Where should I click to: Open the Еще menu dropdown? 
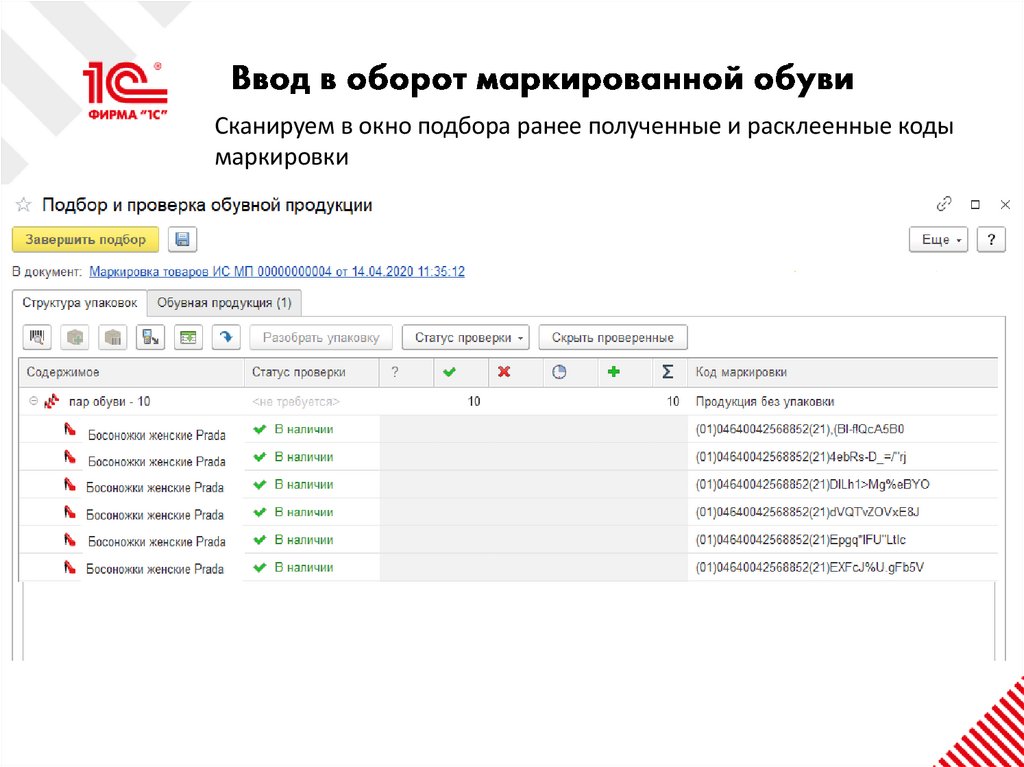click(938, 240)
